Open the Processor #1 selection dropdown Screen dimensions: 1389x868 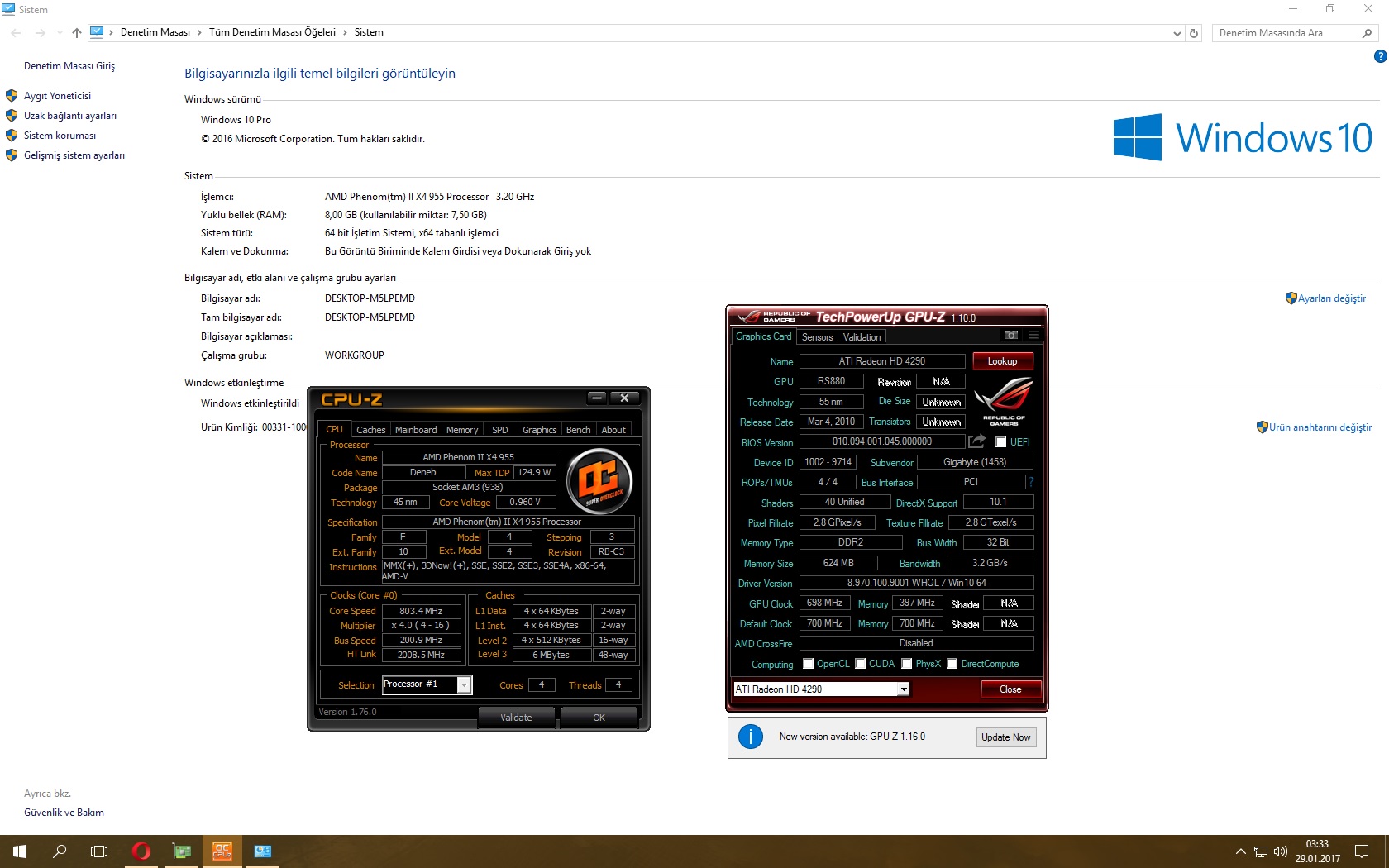(464, 684)
